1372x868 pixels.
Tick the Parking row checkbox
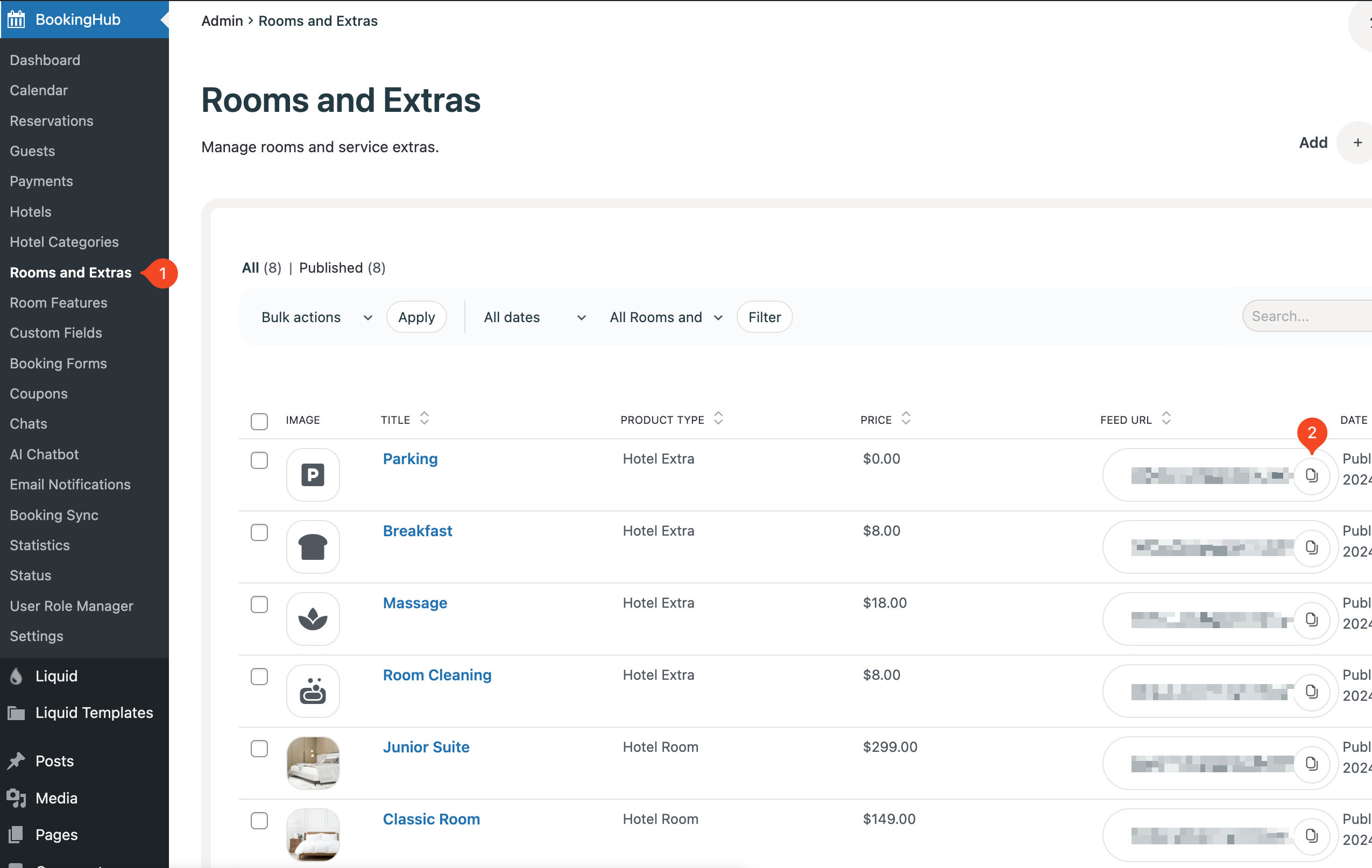tap(259, 460)
